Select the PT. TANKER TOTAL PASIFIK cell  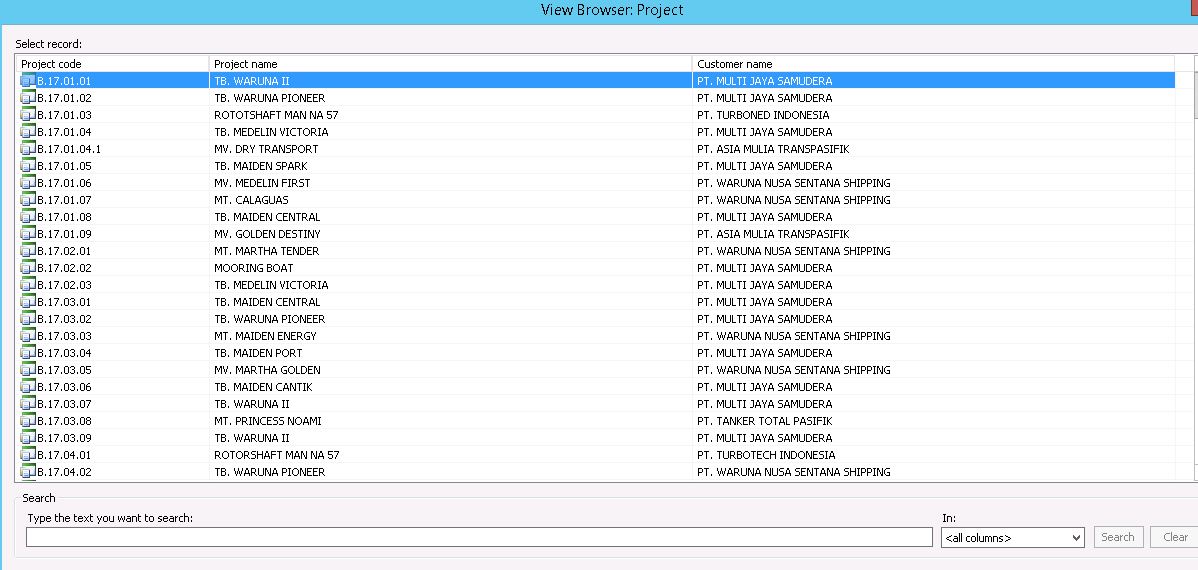(x=765, y=421)
